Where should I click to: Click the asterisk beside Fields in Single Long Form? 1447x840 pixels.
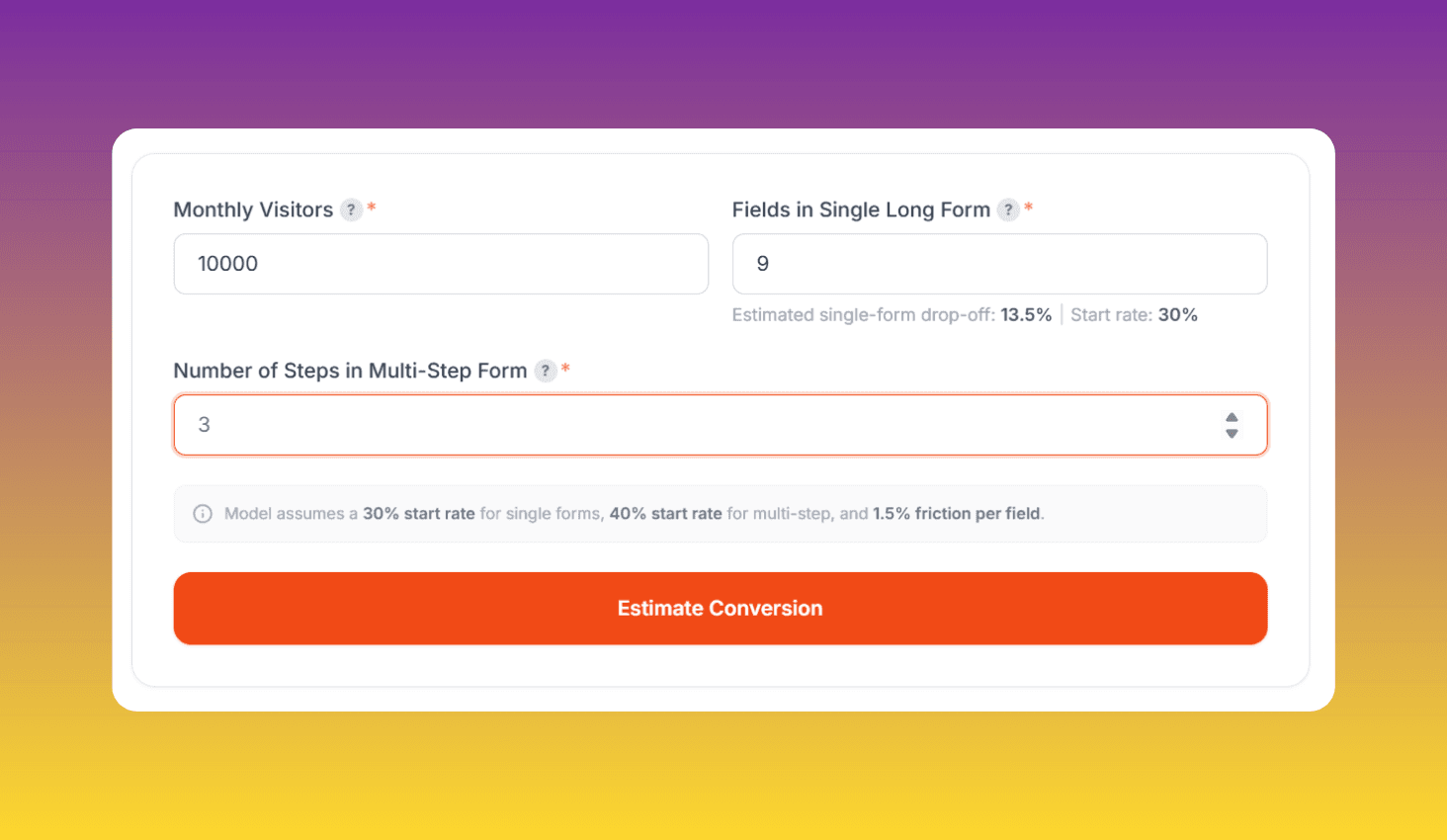pyautogui.click(x=1027, y=208)
